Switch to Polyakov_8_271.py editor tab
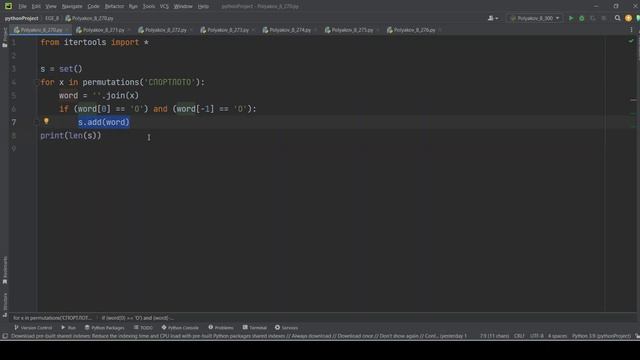Screen dimensions: 640x360 tap(103, 30)
